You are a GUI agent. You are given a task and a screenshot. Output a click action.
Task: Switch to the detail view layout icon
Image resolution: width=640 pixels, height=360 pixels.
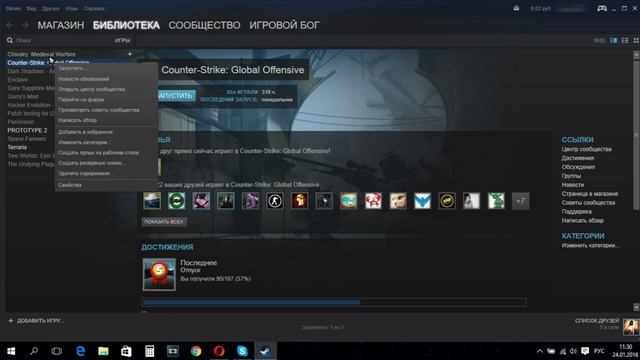tap(613, 40)
